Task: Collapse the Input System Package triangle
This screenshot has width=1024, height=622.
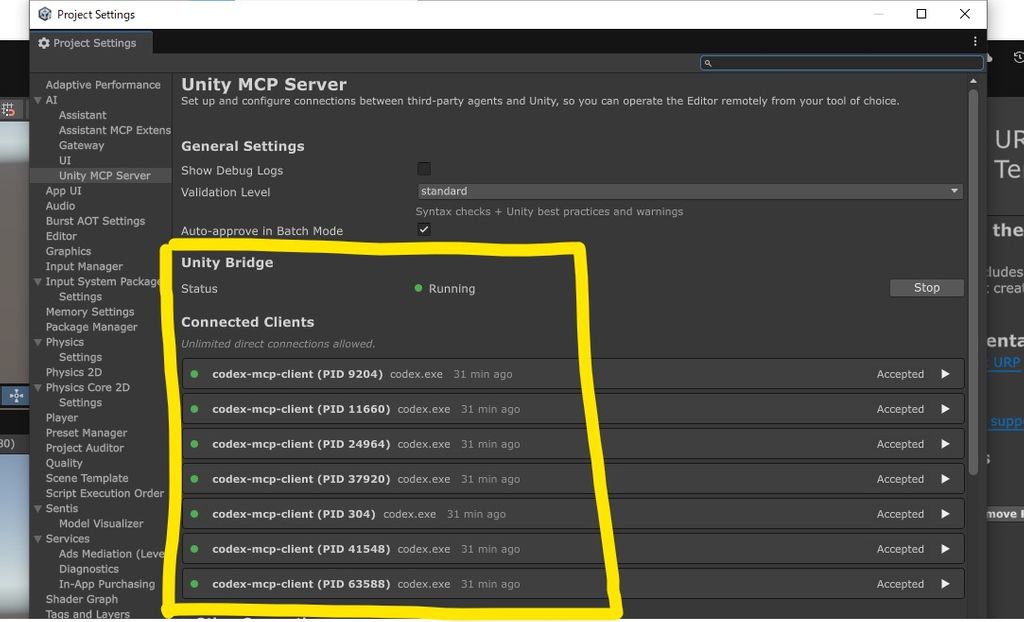Action: pos(38,282)
